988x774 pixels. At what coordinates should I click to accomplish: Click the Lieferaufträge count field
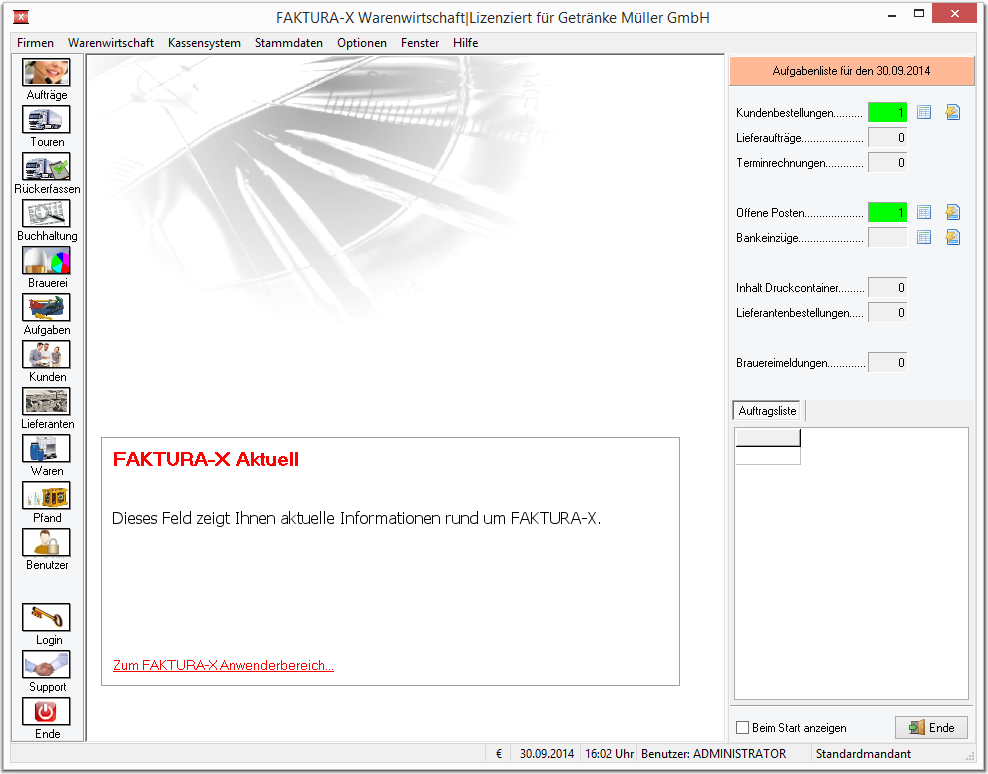tap(887, 137)
